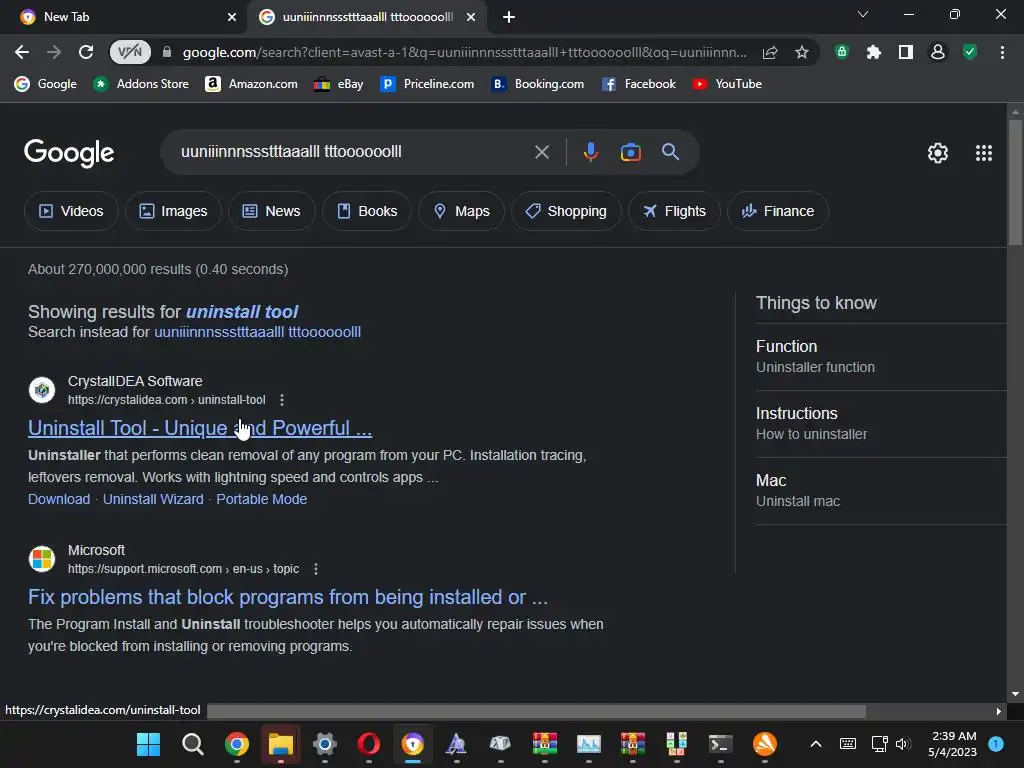Click the vertical page scrollbar
Viewport: 1024px width, 768px height.
1015,183
